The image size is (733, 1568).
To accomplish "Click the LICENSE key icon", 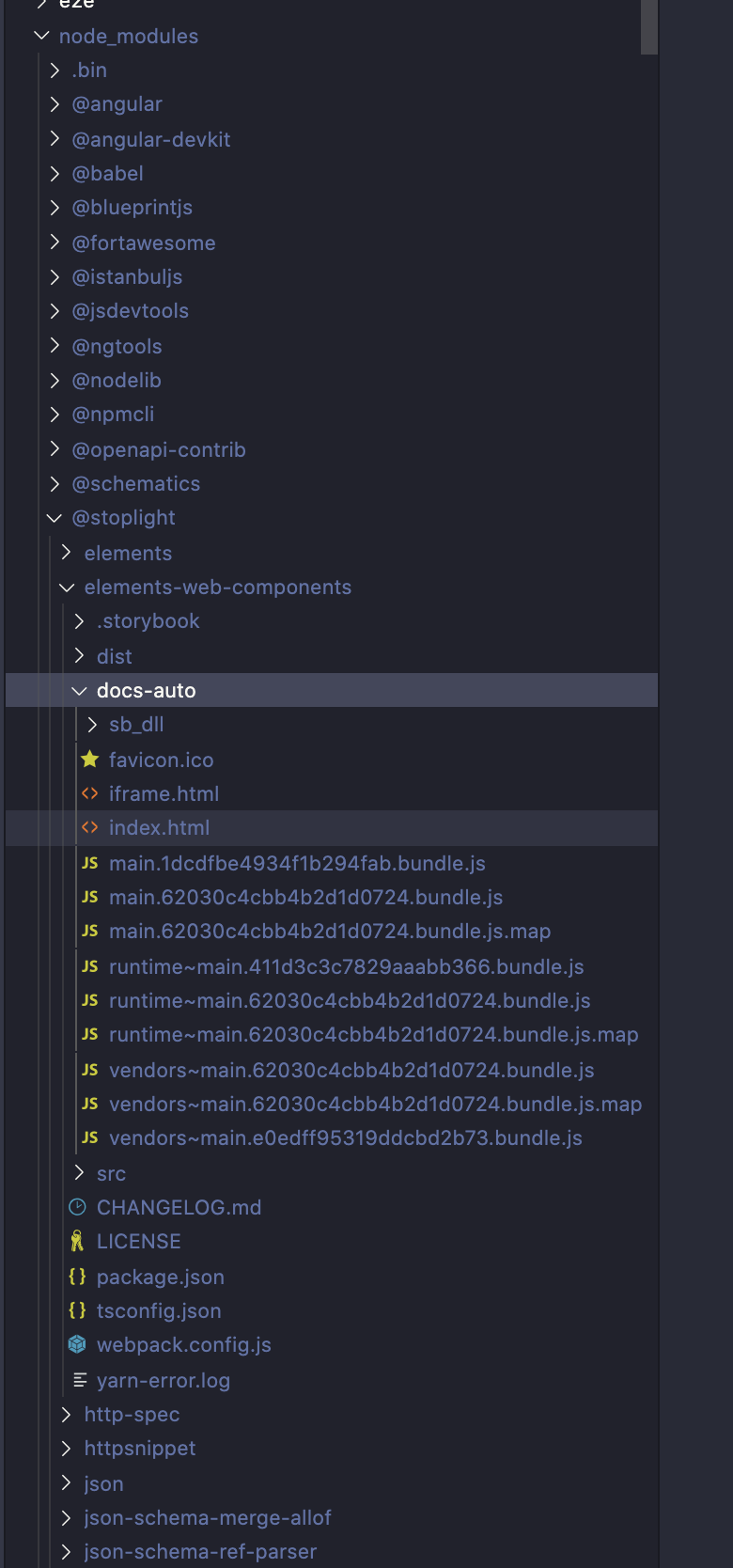I will click(76, 1241).
